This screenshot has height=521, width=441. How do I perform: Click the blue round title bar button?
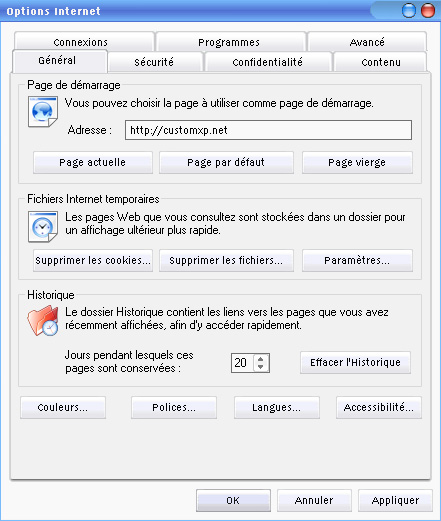point(409,11)
